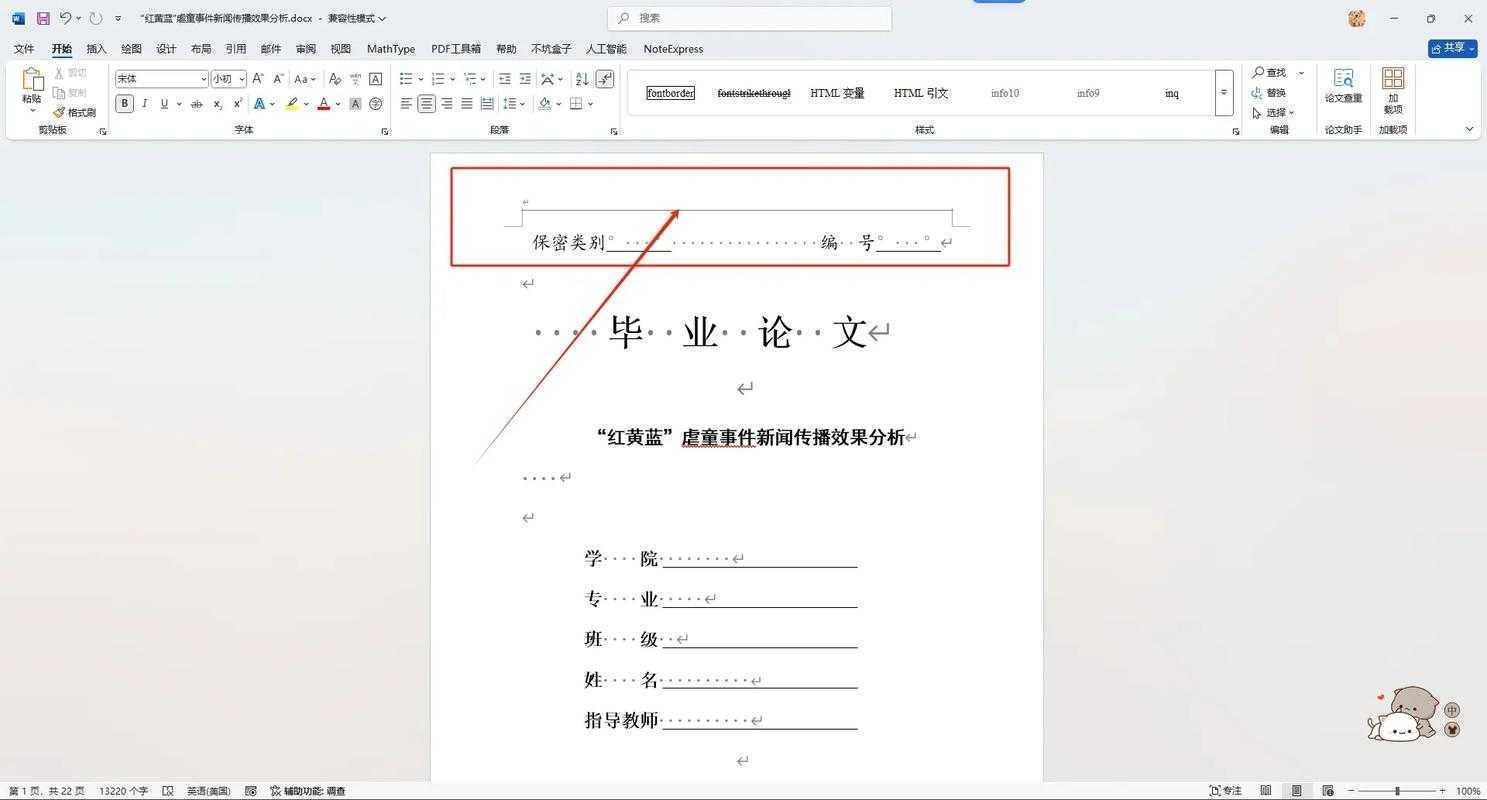
Task: Toggle bold on selected text
Action: click(x=124, y=103)
